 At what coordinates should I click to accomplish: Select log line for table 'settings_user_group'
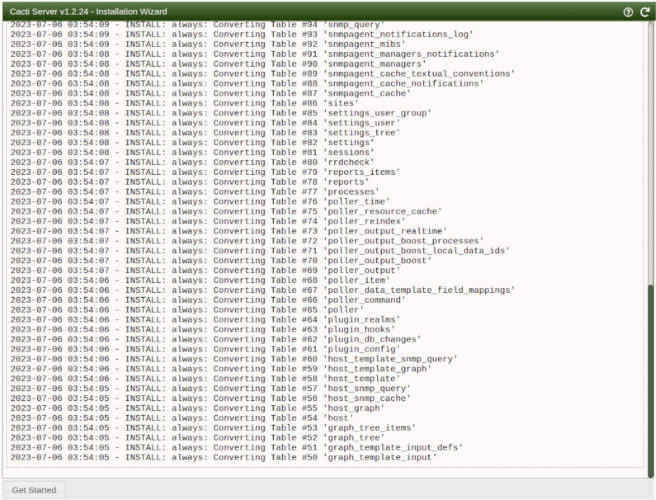coord(221,113)
